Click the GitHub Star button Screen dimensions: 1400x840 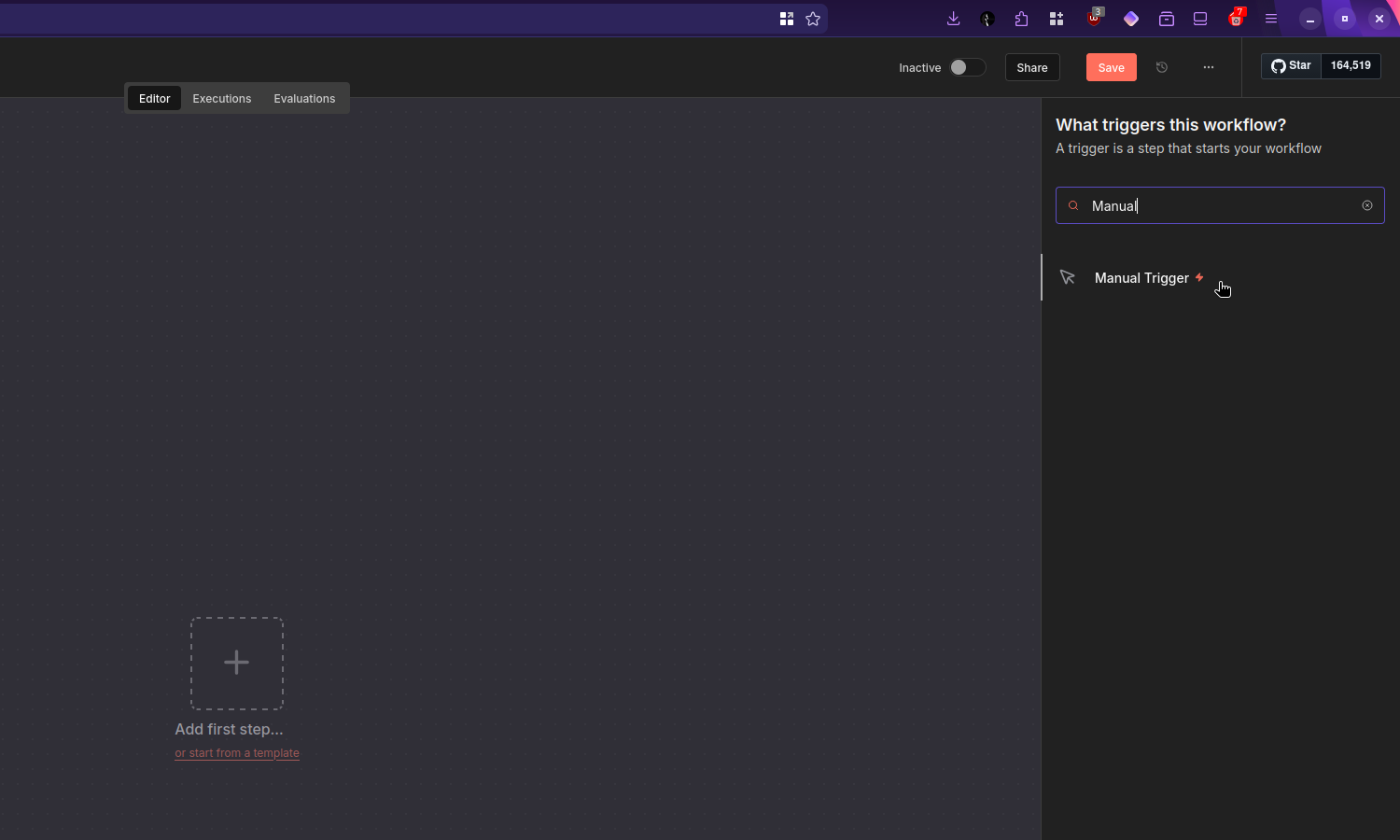1291,65
